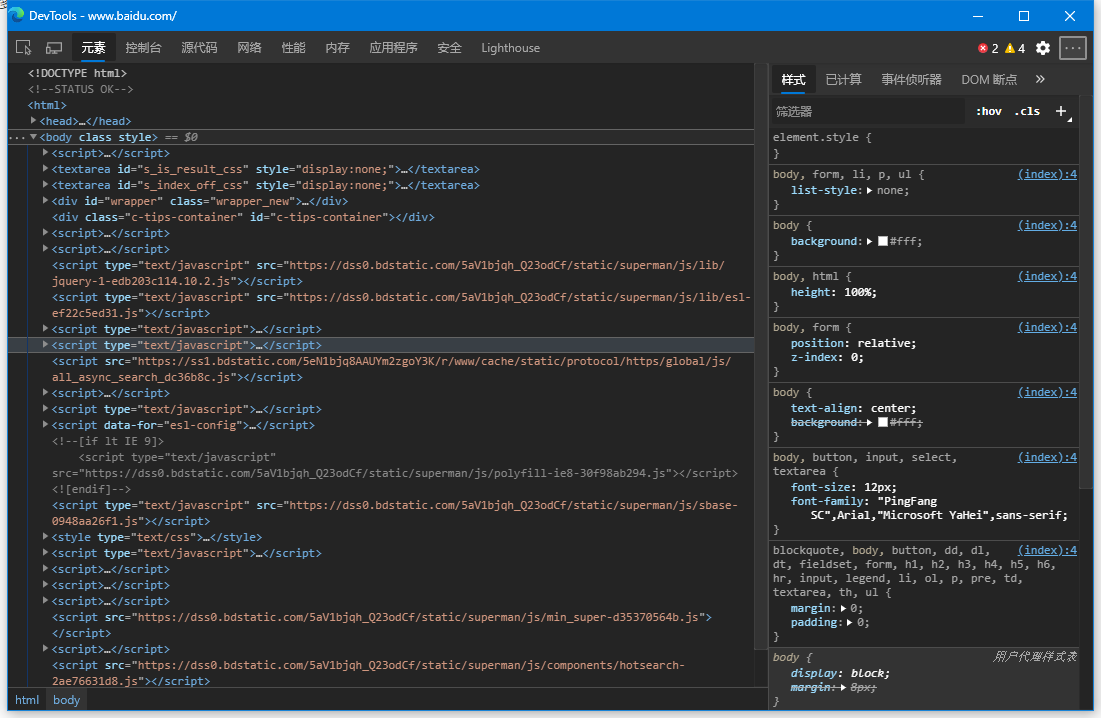Open source link for body, form, li, p, ul rule
Image resolution: width=1101 pixels, height=718 pixels.
pos(1047,174)
